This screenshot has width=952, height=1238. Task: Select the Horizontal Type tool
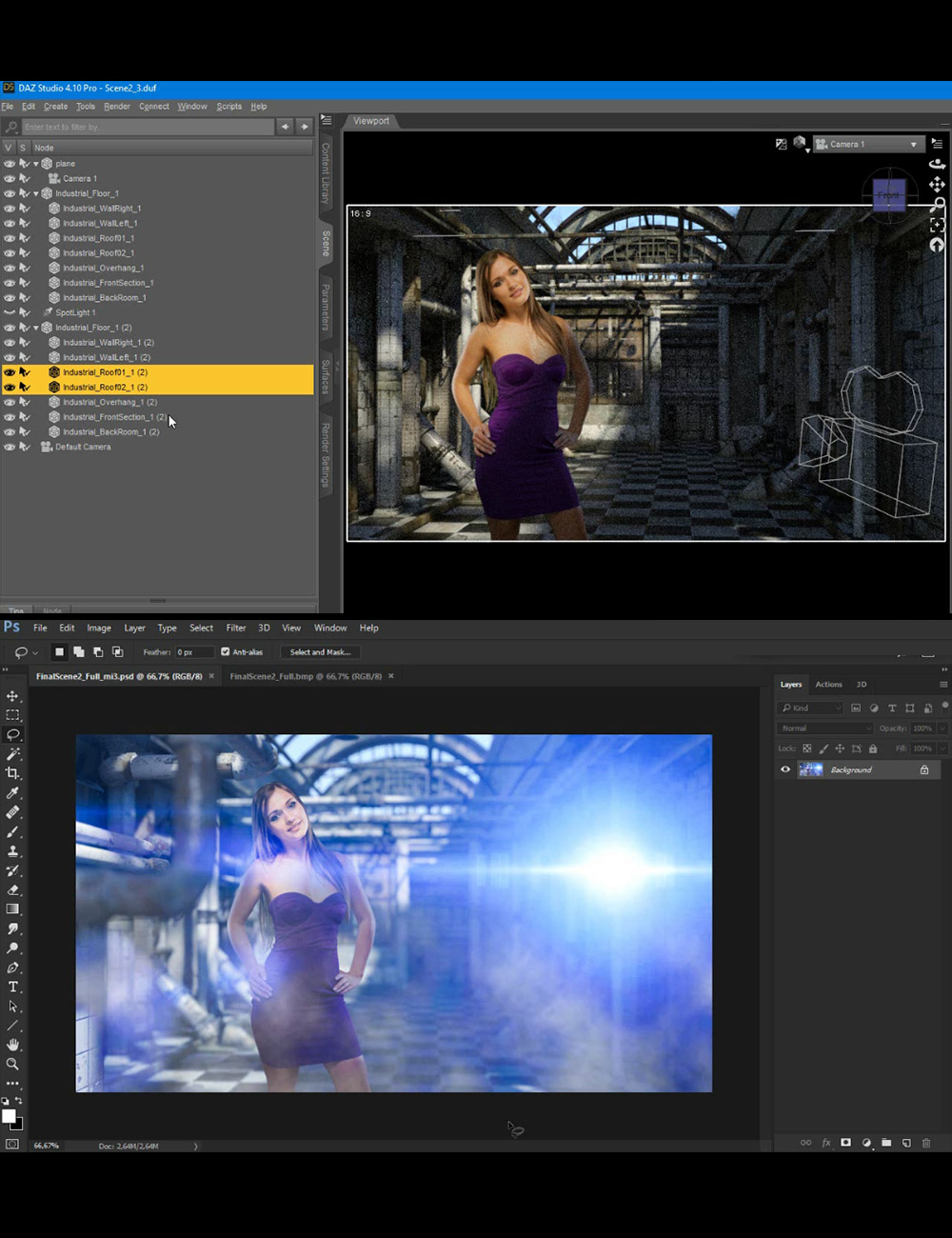(x=12, y=987)
